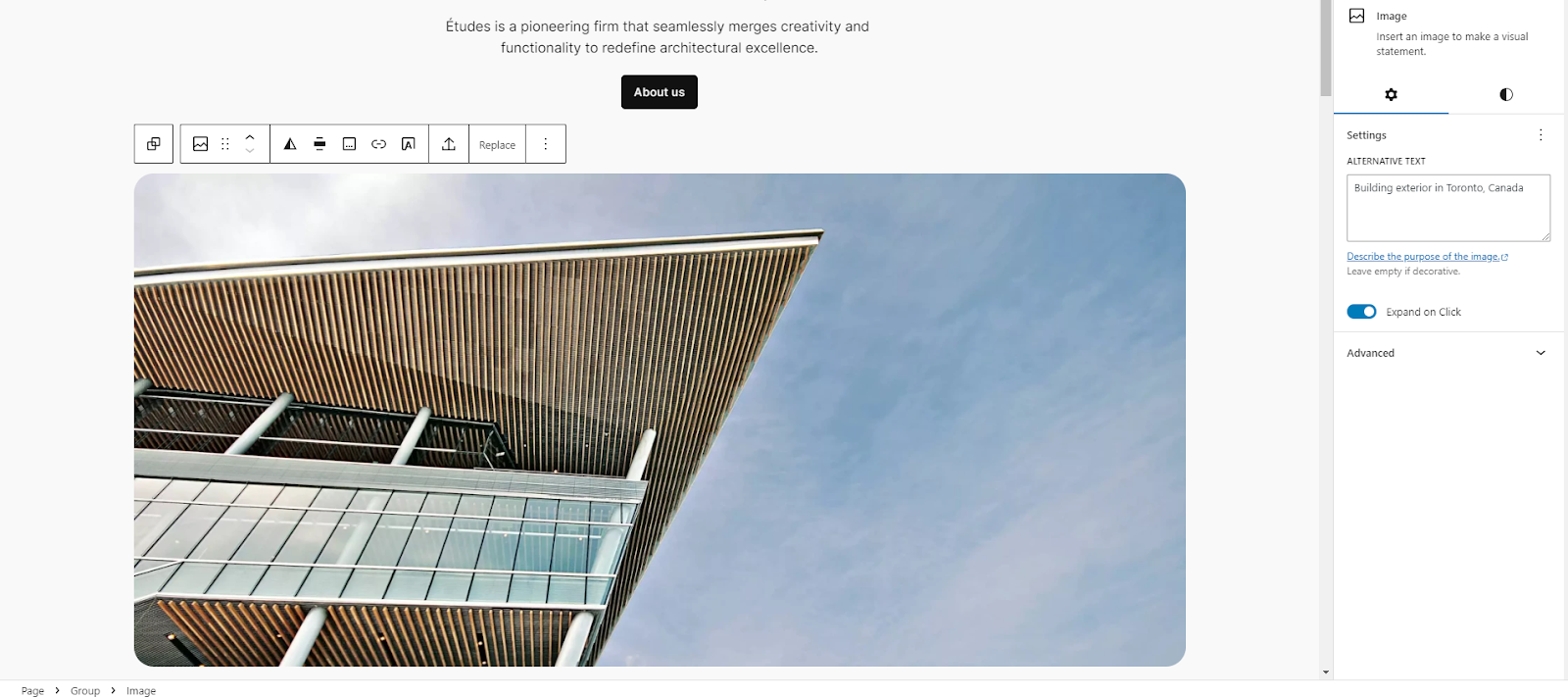This screenshot has height=697, width=1568.
Task: Open the Align options icon
Action: pos(319,144)
